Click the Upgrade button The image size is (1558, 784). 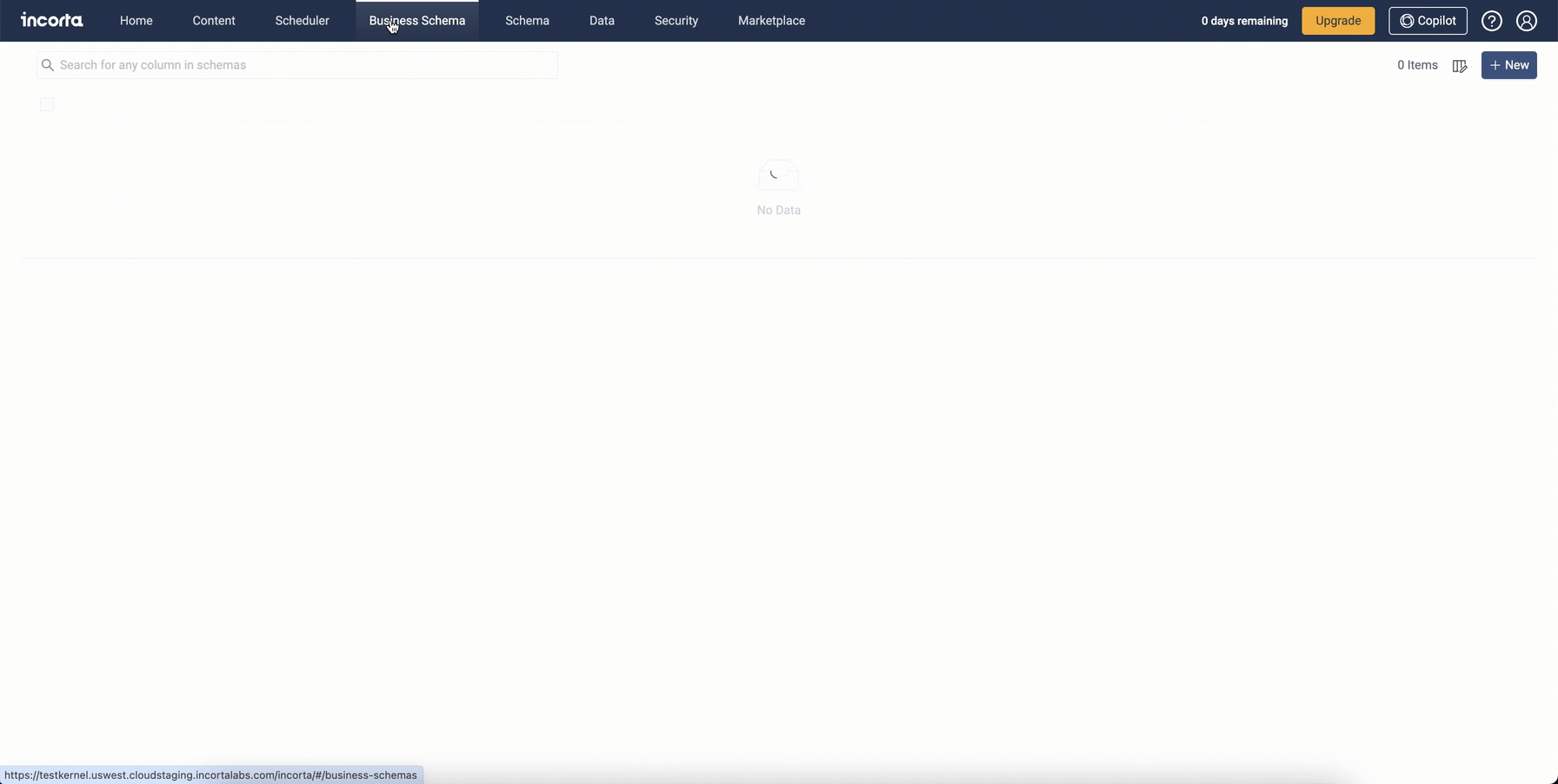click(x=1338, y=21)
